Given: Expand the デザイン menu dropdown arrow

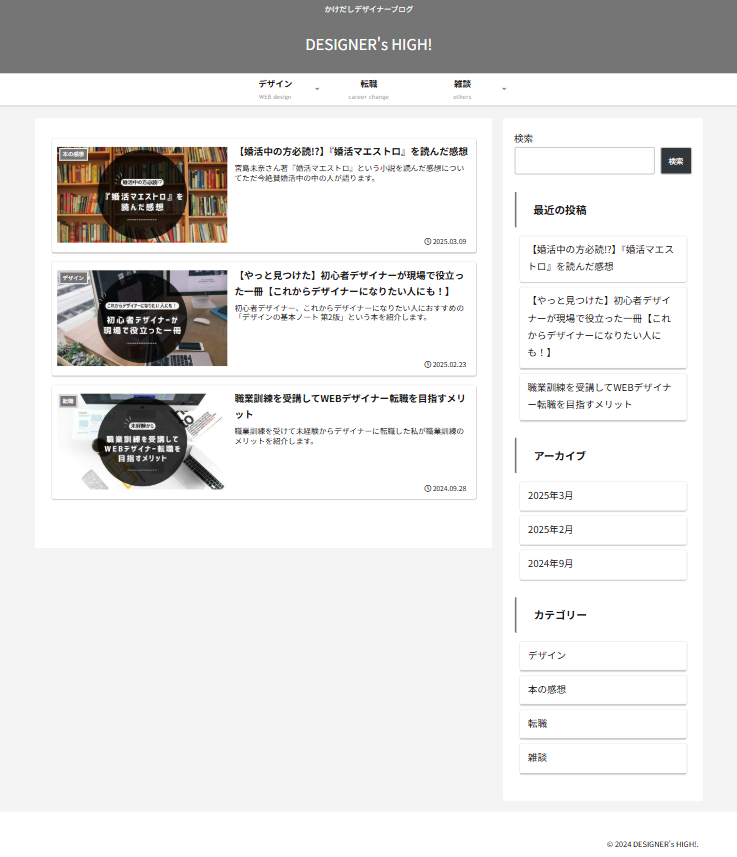Looking at the screenshot, I should [317, 89].
